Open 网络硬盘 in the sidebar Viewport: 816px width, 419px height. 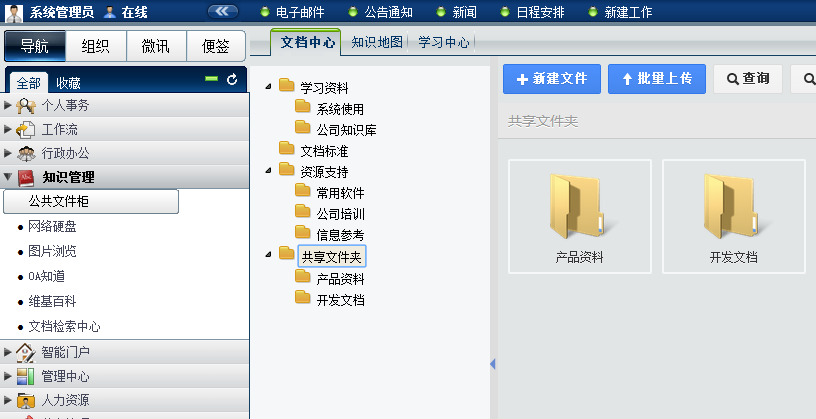[x=53, y=226]
